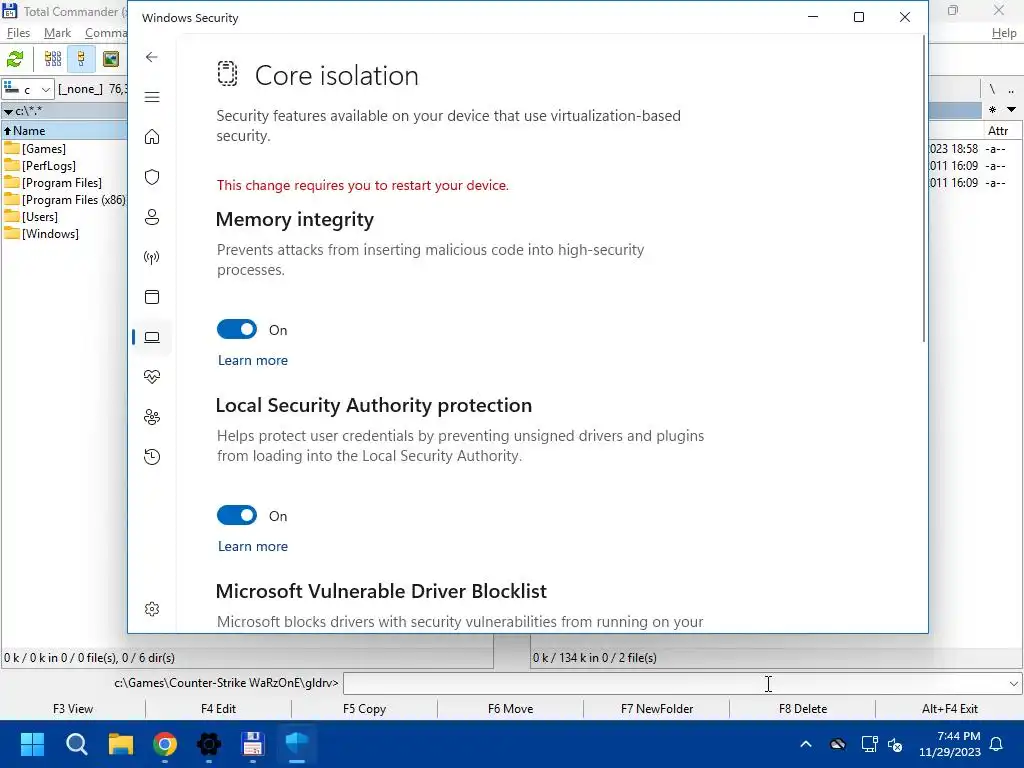Screen dimensions: 1024x768
Task: Click the Windows Security vertical scrollbar thumb
Action: tap(923, 189)
